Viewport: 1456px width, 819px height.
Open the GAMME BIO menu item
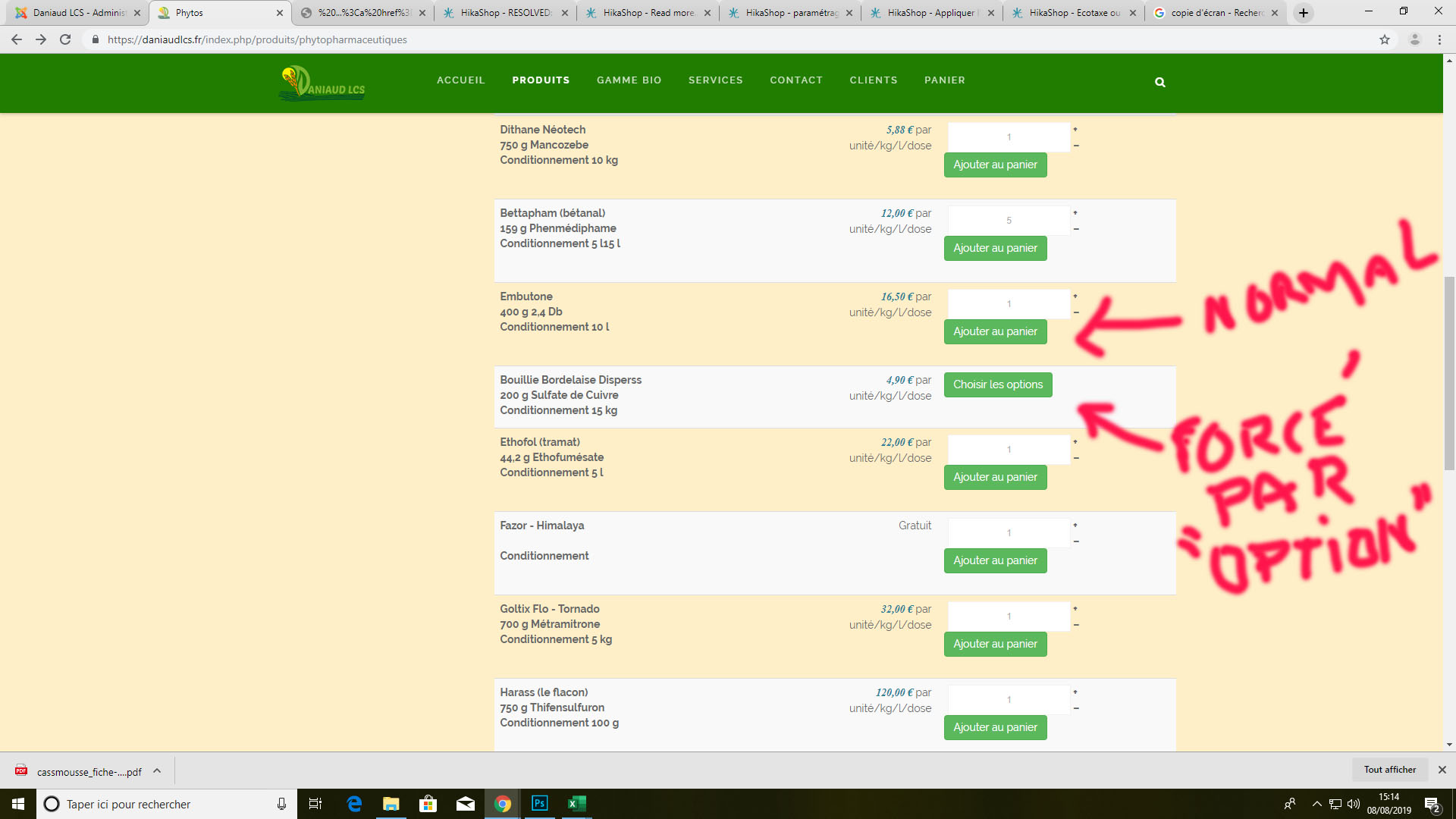(x=629, y=80)
